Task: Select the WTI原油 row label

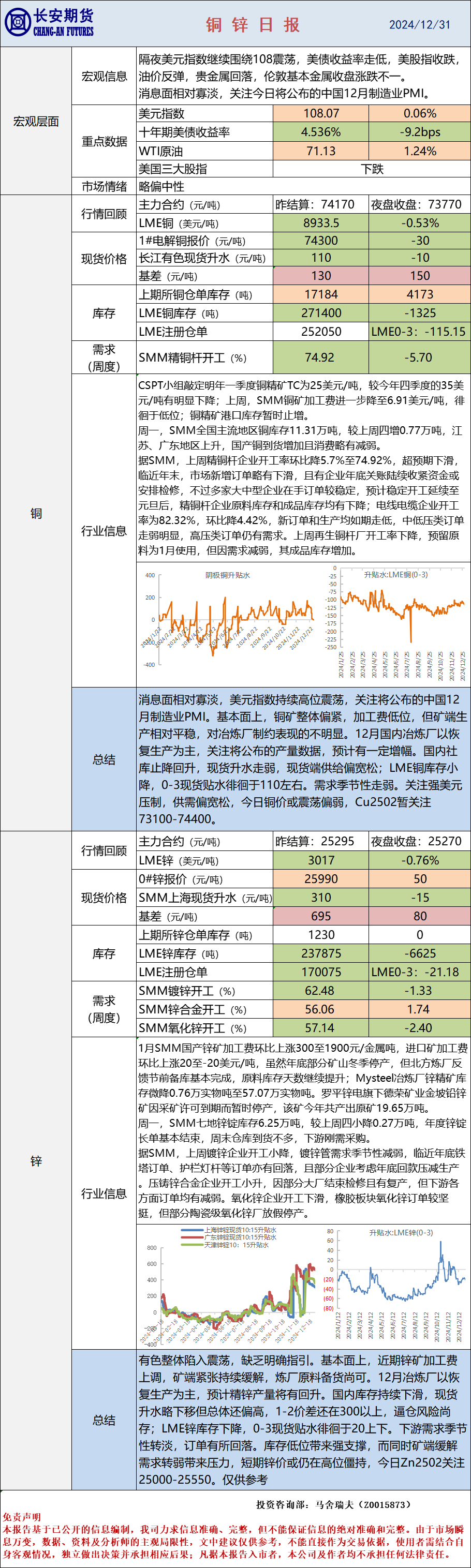Action: tap(161, 151)
